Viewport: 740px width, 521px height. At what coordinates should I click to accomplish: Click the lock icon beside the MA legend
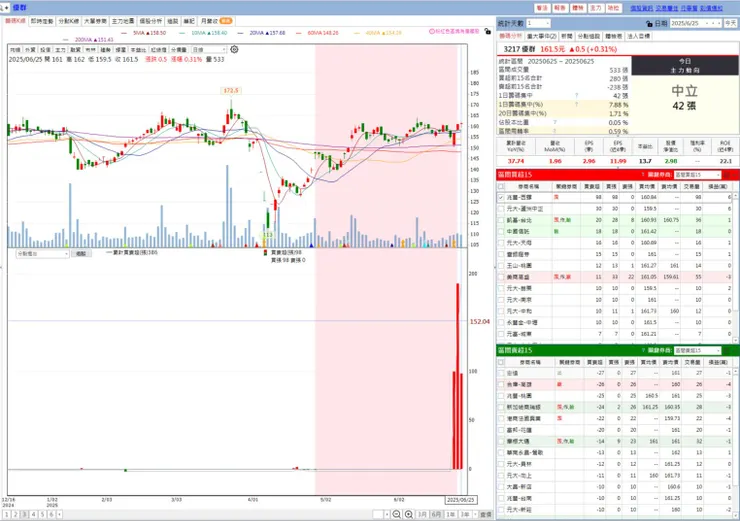coord(488,32)
